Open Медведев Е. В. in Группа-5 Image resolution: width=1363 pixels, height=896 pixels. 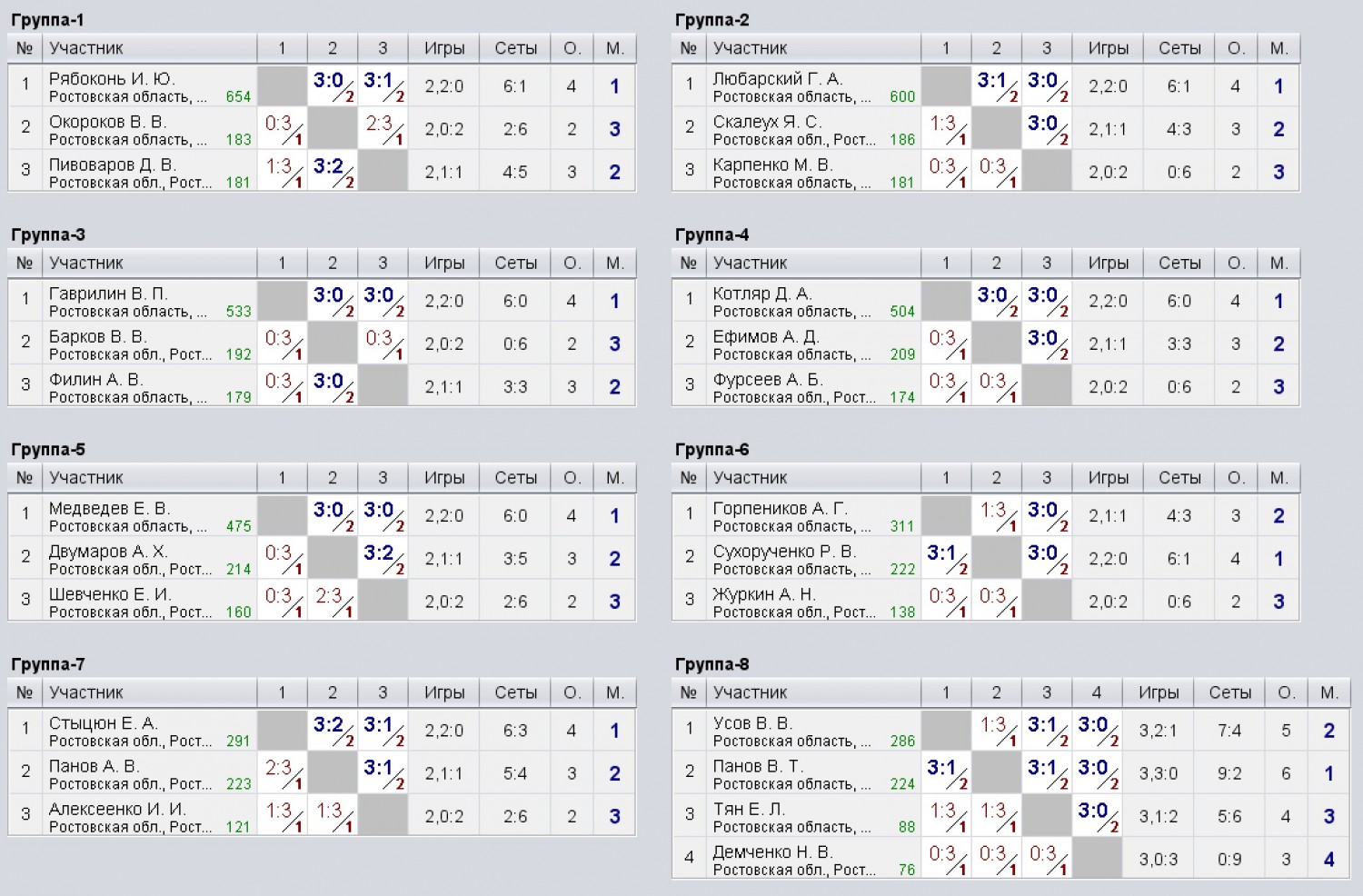110,508
